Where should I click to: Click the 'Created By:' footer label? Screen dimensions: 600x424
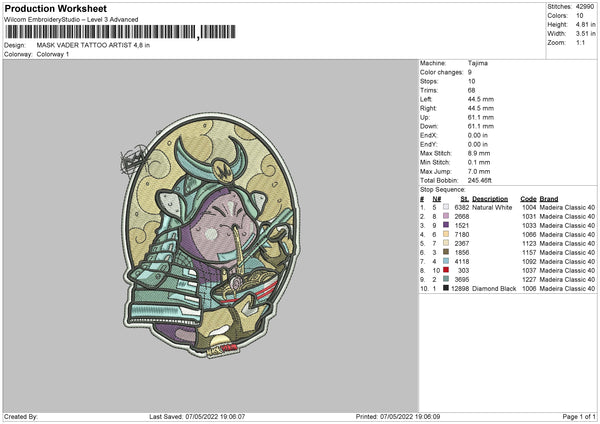pyautogui.click(x=21, y=416)
